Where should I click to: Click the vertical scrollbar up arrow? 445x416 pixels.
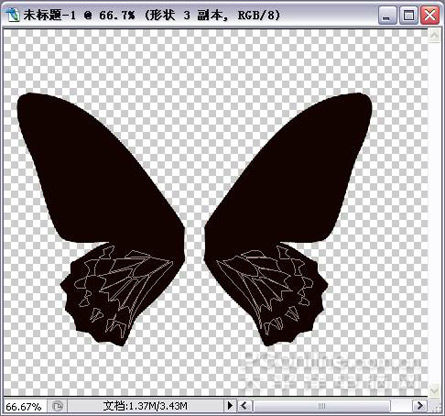[434, 36]
